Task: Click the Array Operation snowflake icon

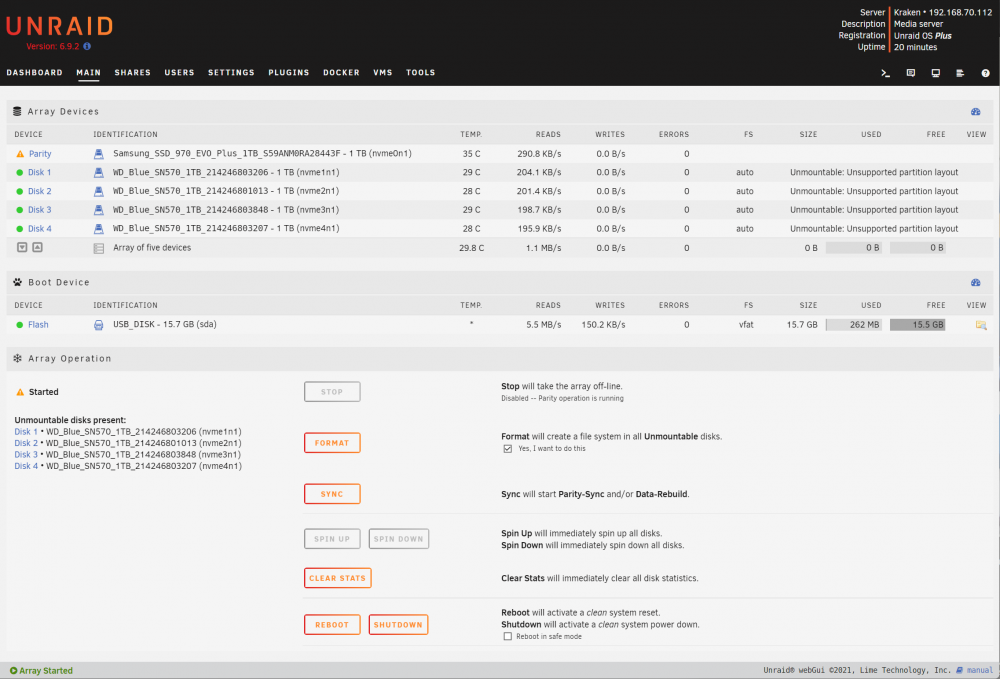Action: (x=18, y=358)
